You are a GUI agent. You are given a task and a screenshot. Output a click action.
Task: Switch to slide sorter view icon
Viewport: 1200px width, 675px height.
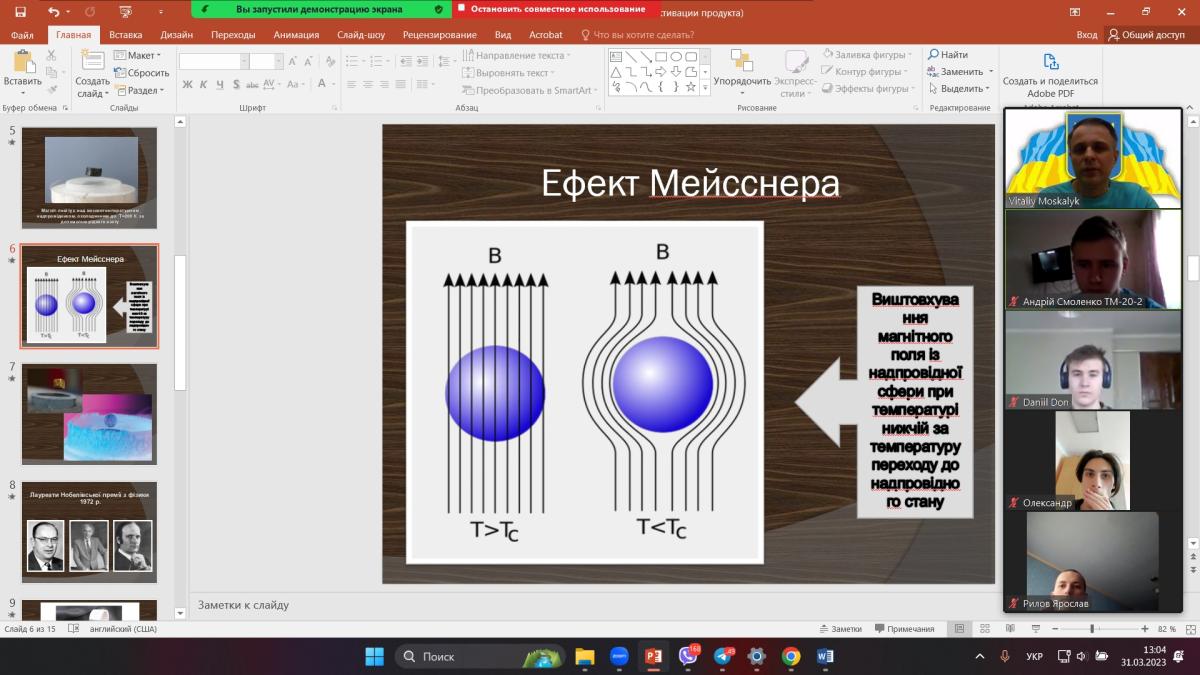tap(985, 629)
